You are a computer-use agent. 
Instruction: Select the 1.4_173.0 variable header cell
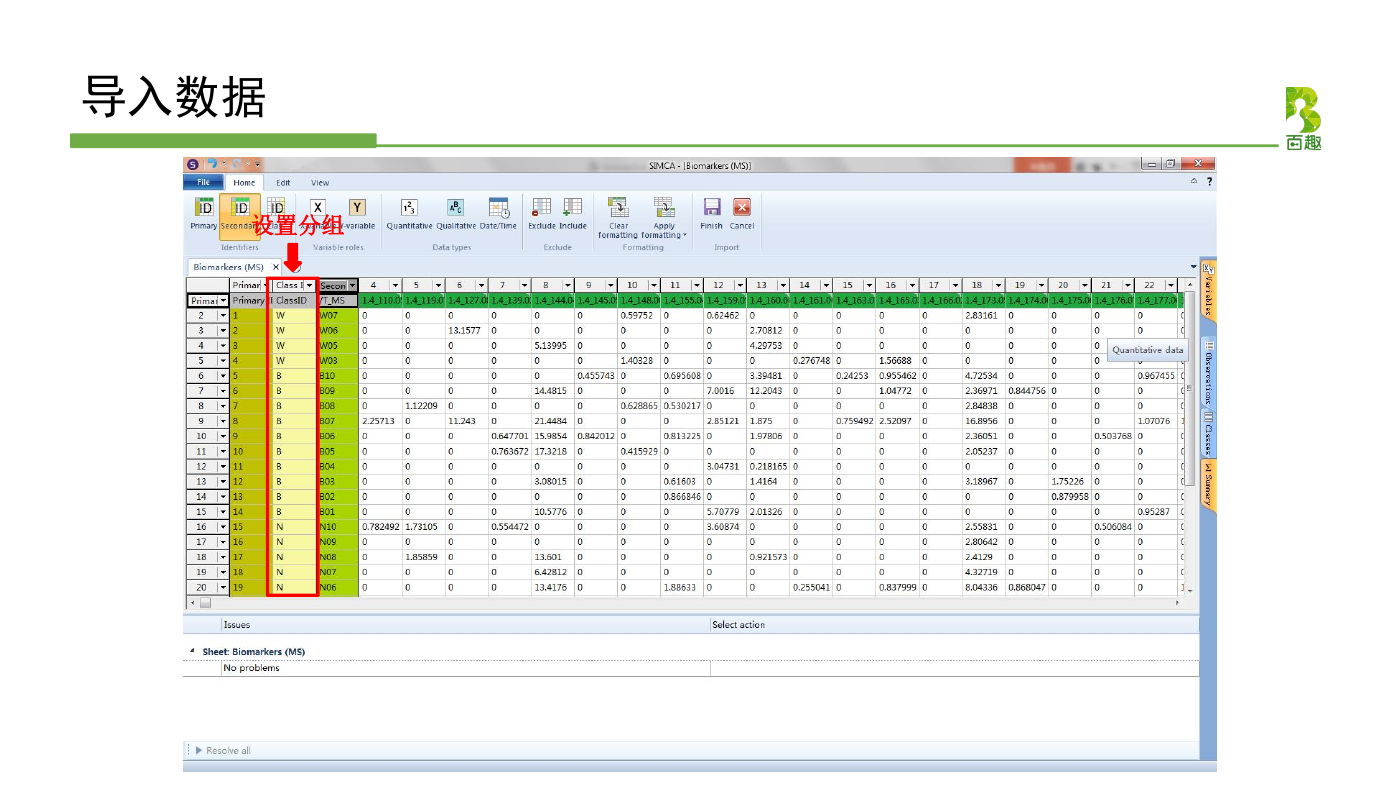point(982,300)
